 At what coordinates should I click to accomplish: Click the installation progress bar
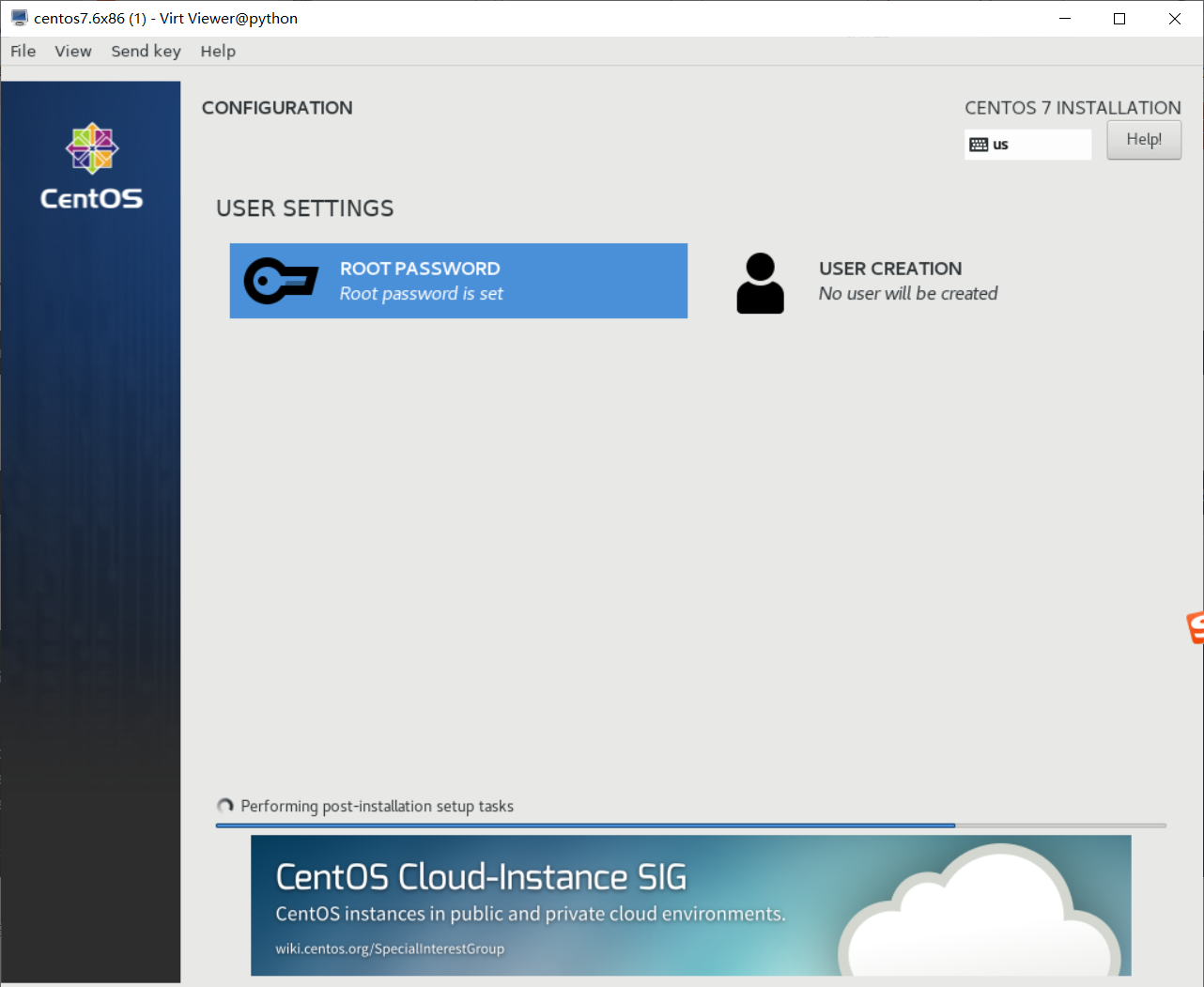tap(691, 825)
